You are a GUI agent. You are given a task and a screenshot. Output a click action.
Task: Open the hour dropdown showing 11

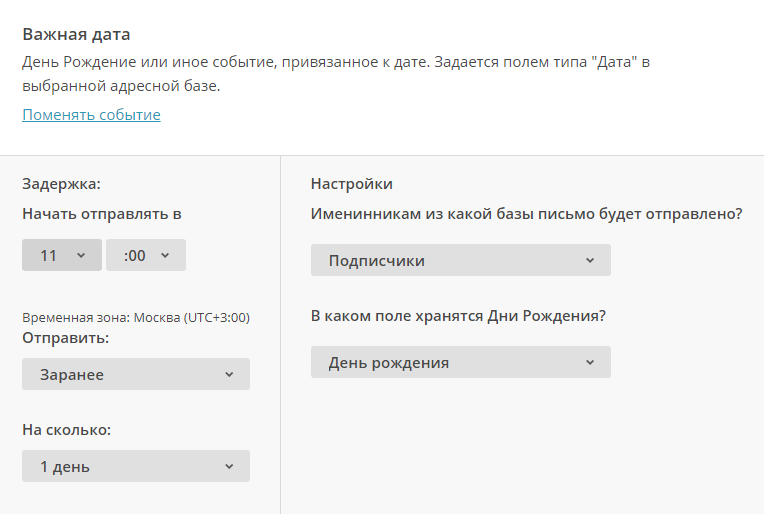[62, 255]
